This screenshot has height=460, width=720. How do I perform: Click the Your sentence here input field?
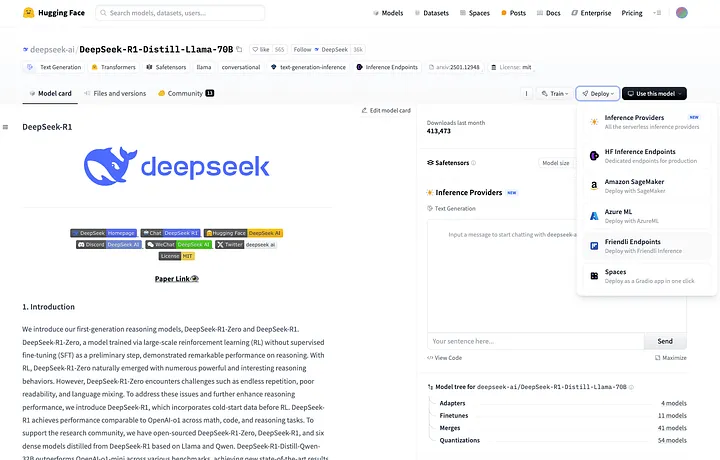click(x=536, y=341)
